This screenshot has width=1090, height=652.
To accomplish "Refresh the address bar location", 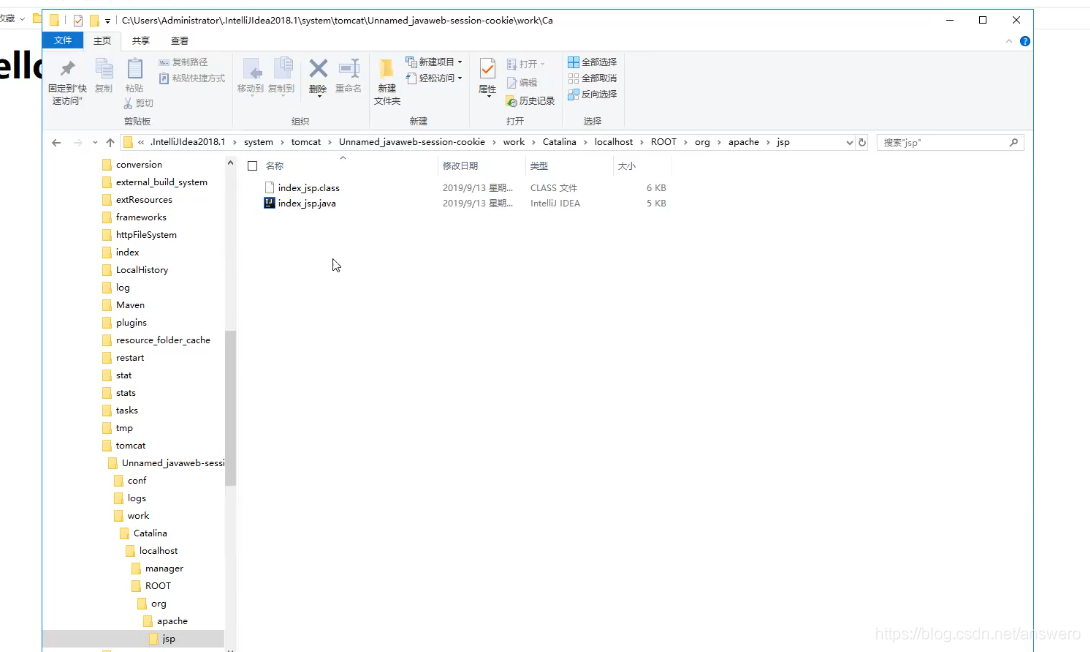I will click(862, 142).
